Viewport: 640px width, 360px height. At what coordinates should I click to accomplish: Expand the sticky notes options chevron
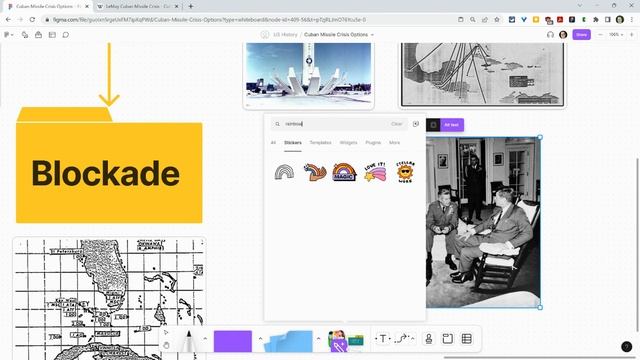tap(318, 338)
